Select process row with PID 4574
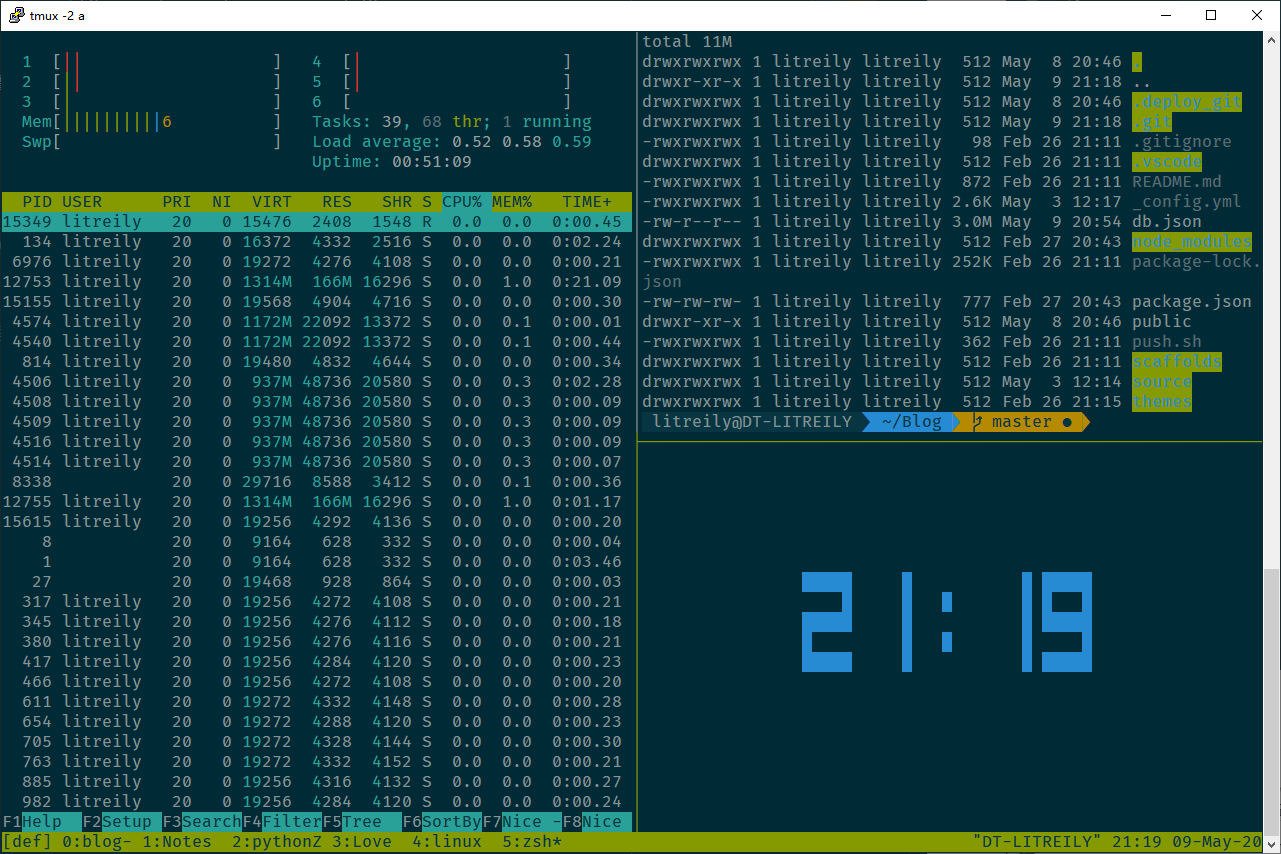Screen dimensions: 1281x854 coord(317,322)
